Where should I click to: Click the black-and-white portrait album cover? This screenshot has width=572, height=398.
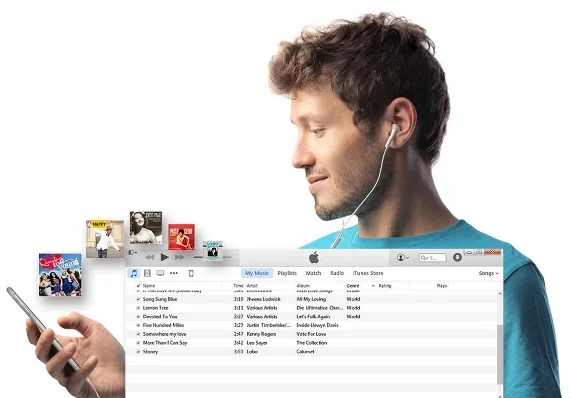point(146,228)
